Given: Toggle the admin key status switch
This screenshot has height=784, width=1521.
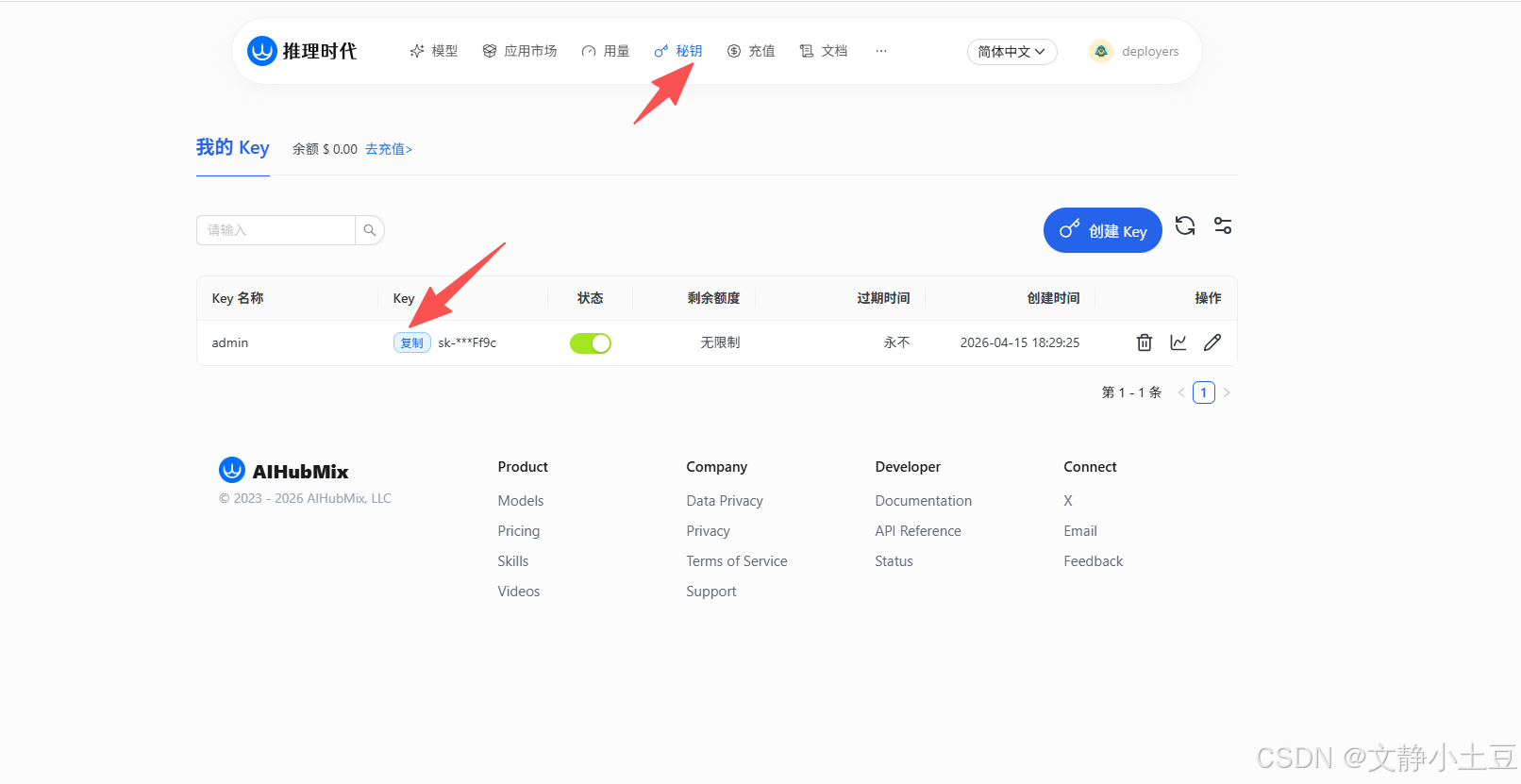Looking at the screenshot, I should [x=591, y=343].
